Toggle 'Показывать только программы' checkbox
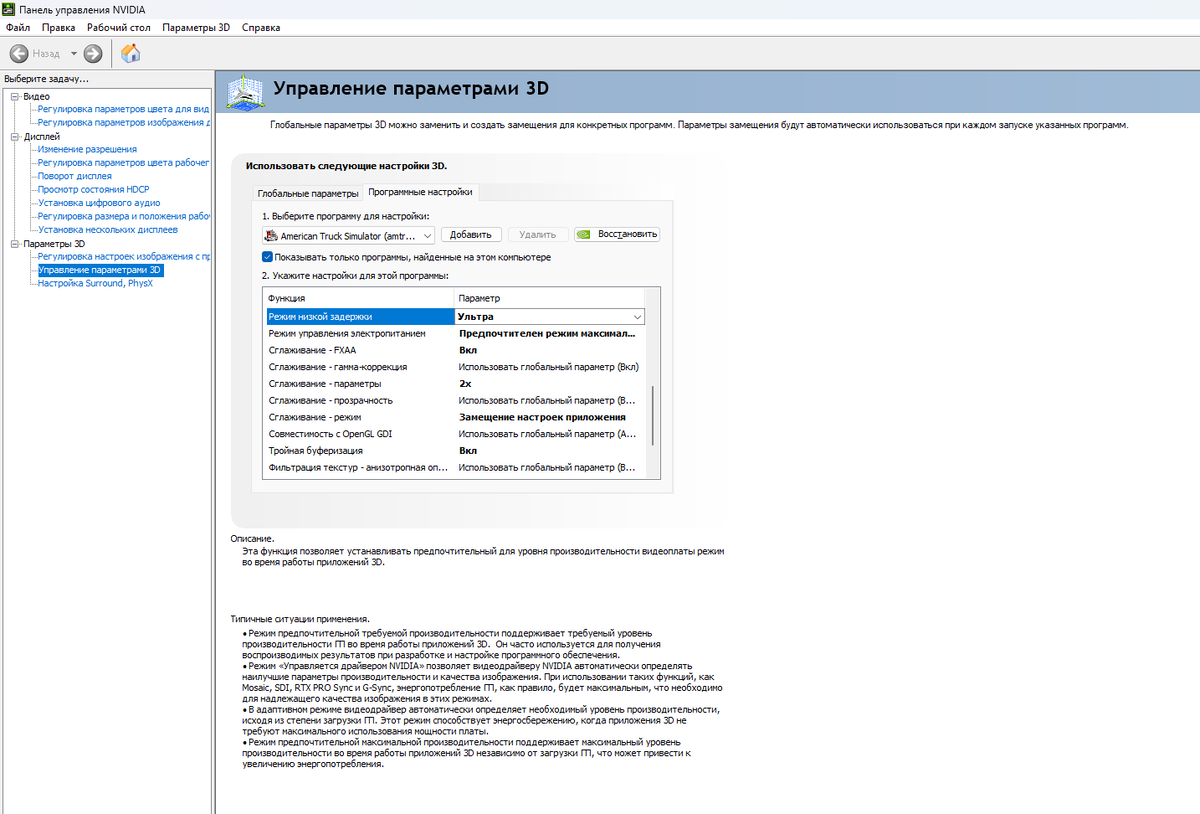The image size is (1200, 814). (x=268, y=257)
